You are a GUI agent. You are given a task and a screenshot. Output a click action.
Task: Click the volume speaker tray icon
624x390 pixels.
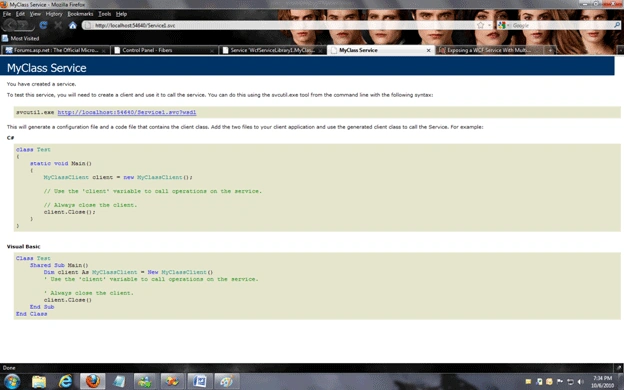click(x=580, y=382)
